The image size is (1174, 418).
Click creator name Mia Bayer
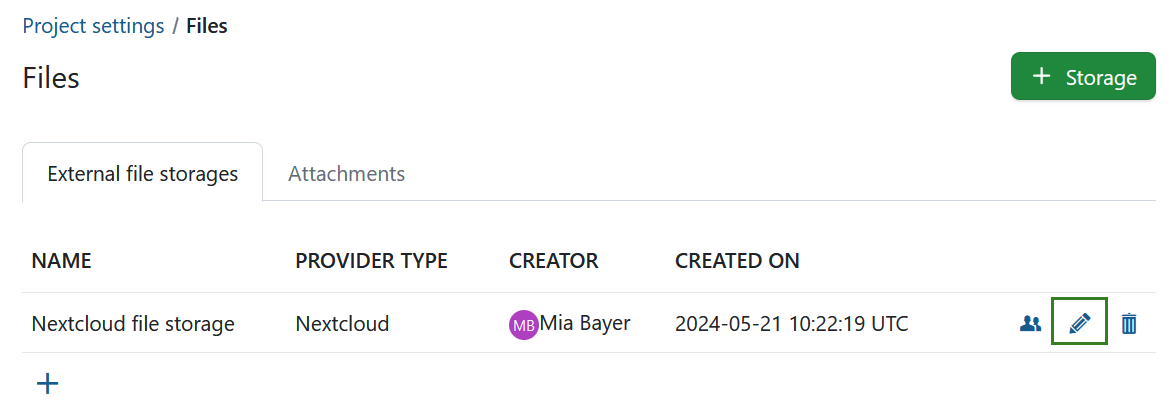tap(586, 323)
